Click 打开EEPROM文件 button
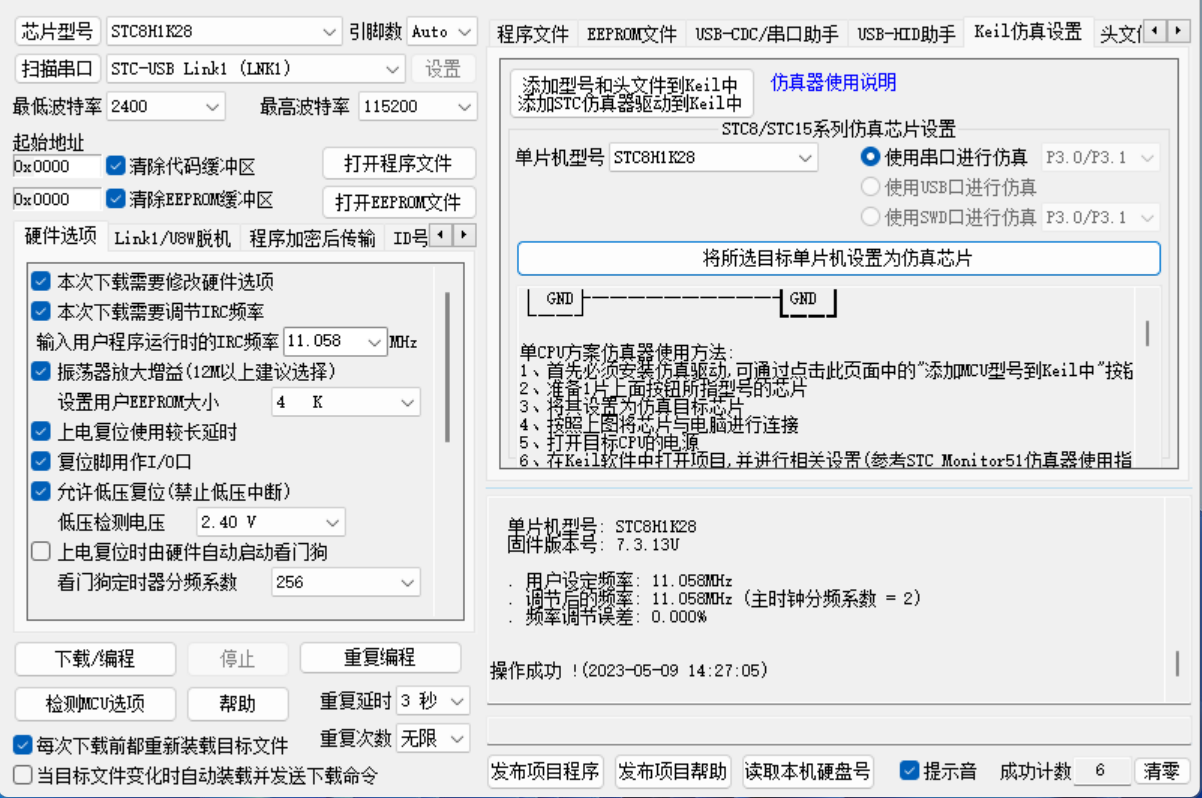 (x=398, y=203)
